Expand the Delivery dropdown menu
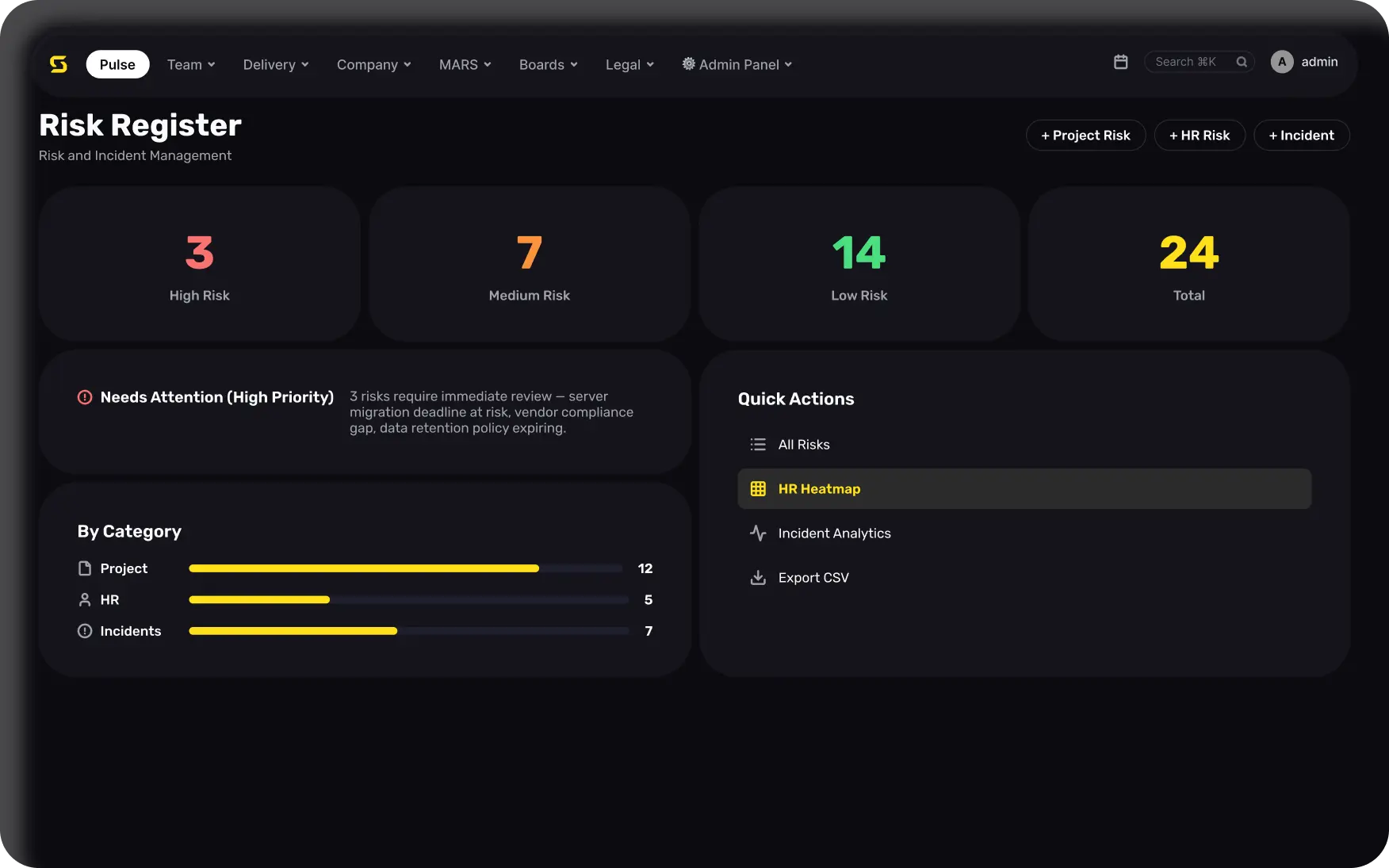The image size is (1389, 868). click(x=276, y=64)
